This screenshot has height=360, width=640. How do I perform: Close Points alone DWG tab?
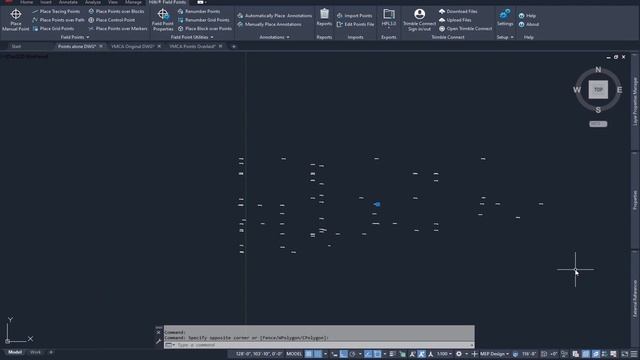101,47
